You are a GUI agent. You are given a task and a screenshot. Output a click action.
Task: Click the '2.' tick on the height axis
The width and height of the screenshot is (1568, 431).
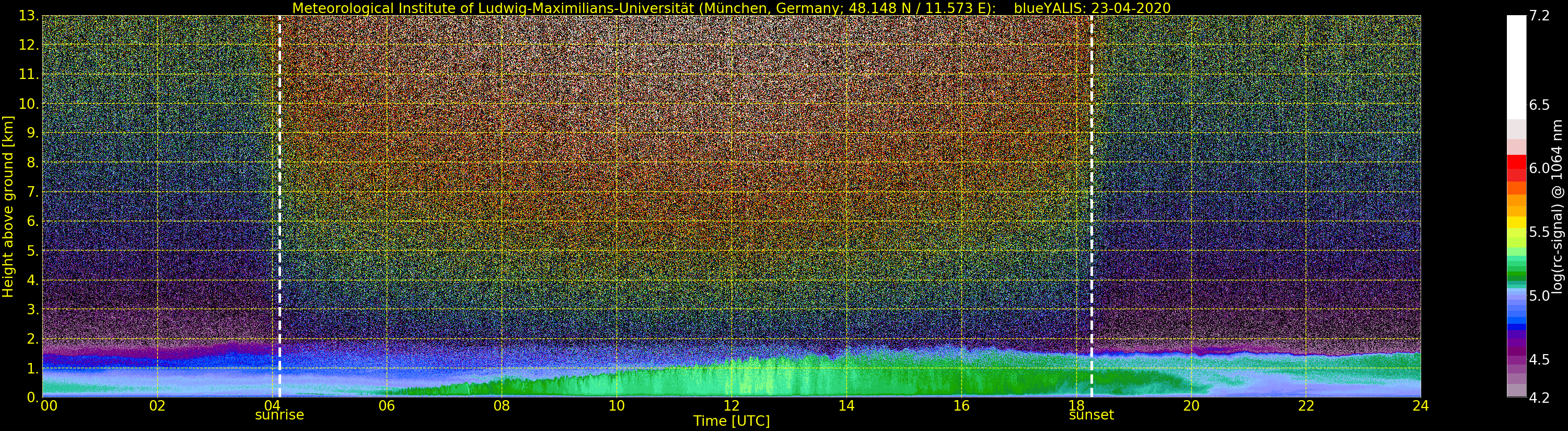coord(33,338)
